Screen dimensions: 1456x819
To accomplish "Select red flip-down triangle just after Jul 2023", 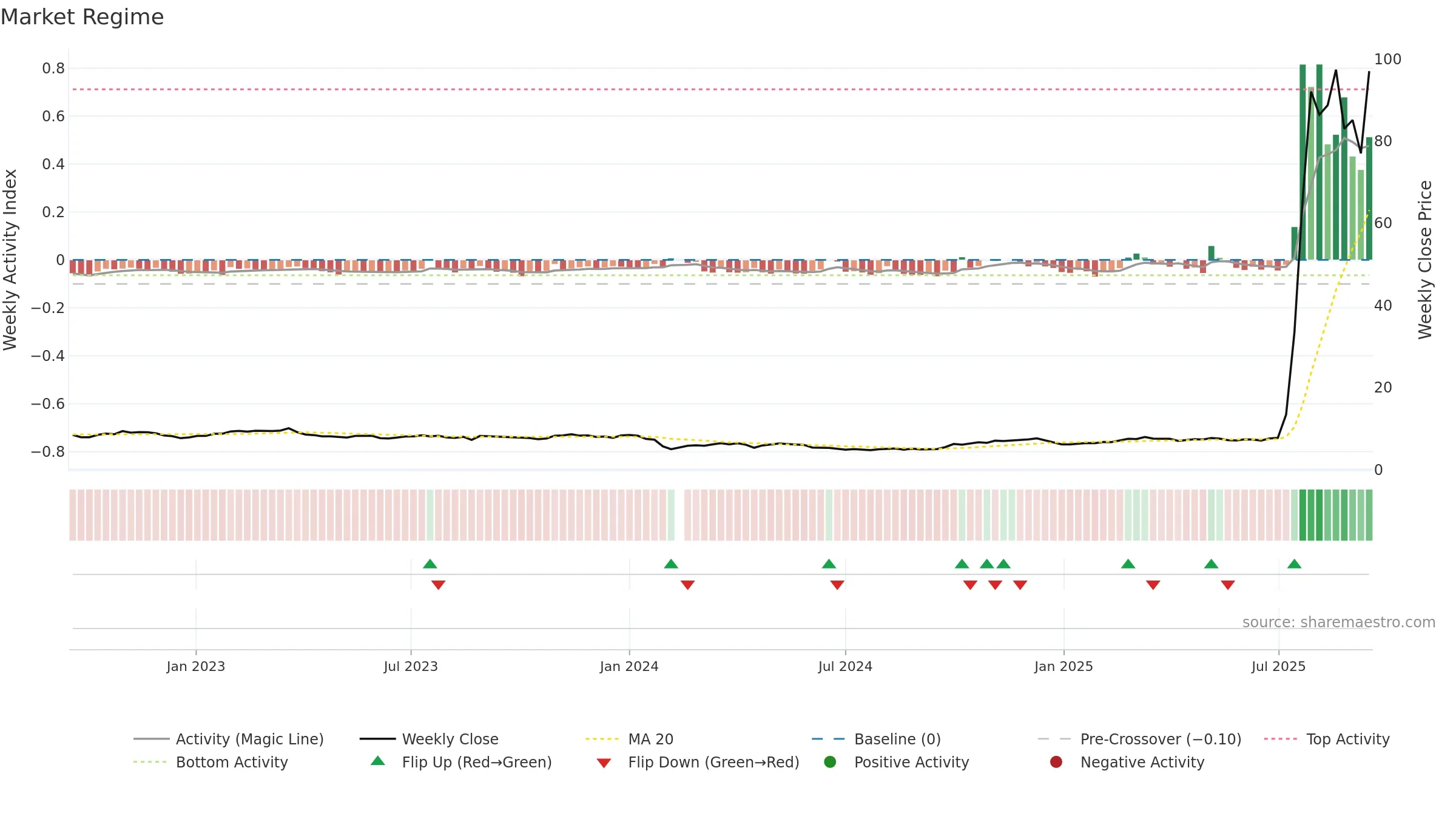I will (x=439, y=585).
